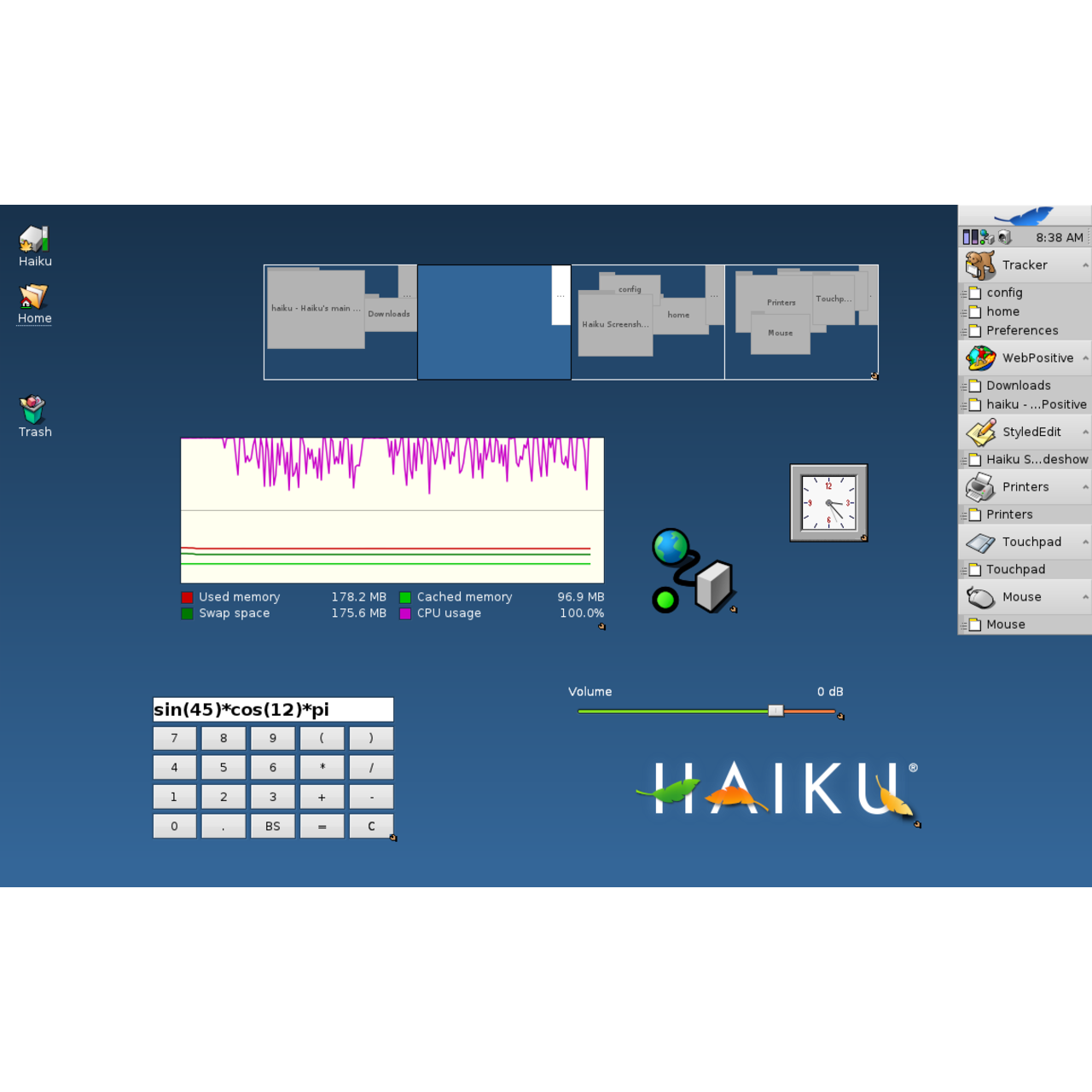Collapse the Mouse group in the Deskbar
Screen dimensions: 1092x1092
1084,596
